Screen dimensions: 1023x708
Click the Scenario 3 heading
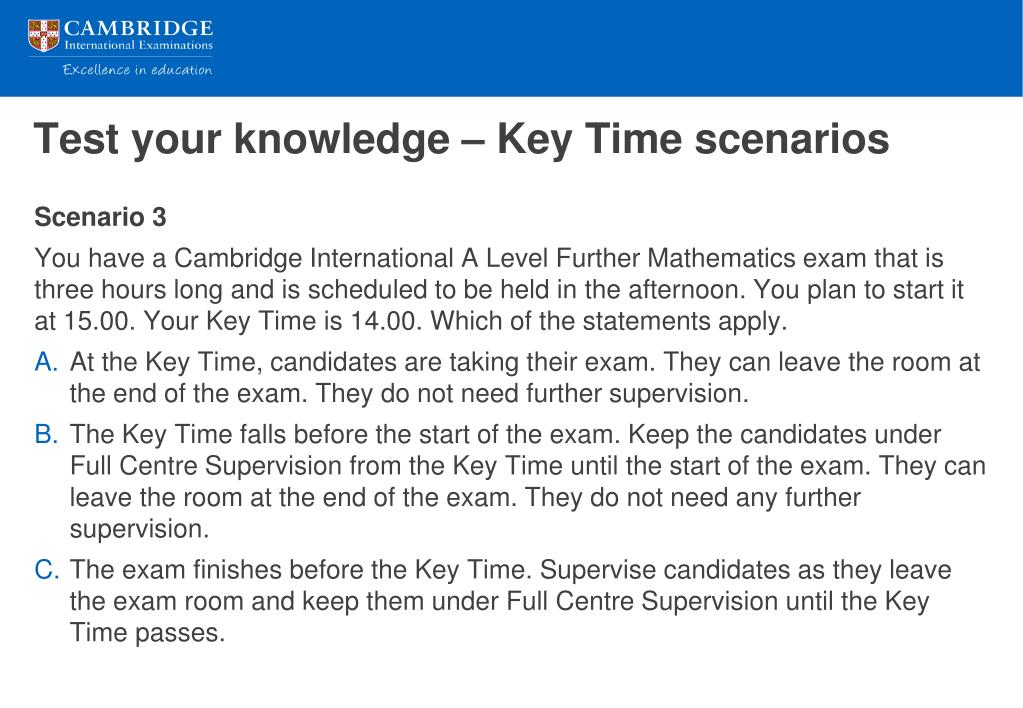pos(100,217)
